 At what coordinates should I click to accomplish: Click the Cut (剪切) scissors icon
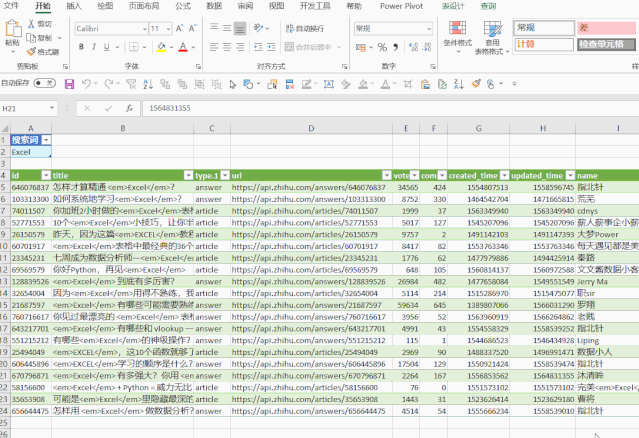coord(31,24)
